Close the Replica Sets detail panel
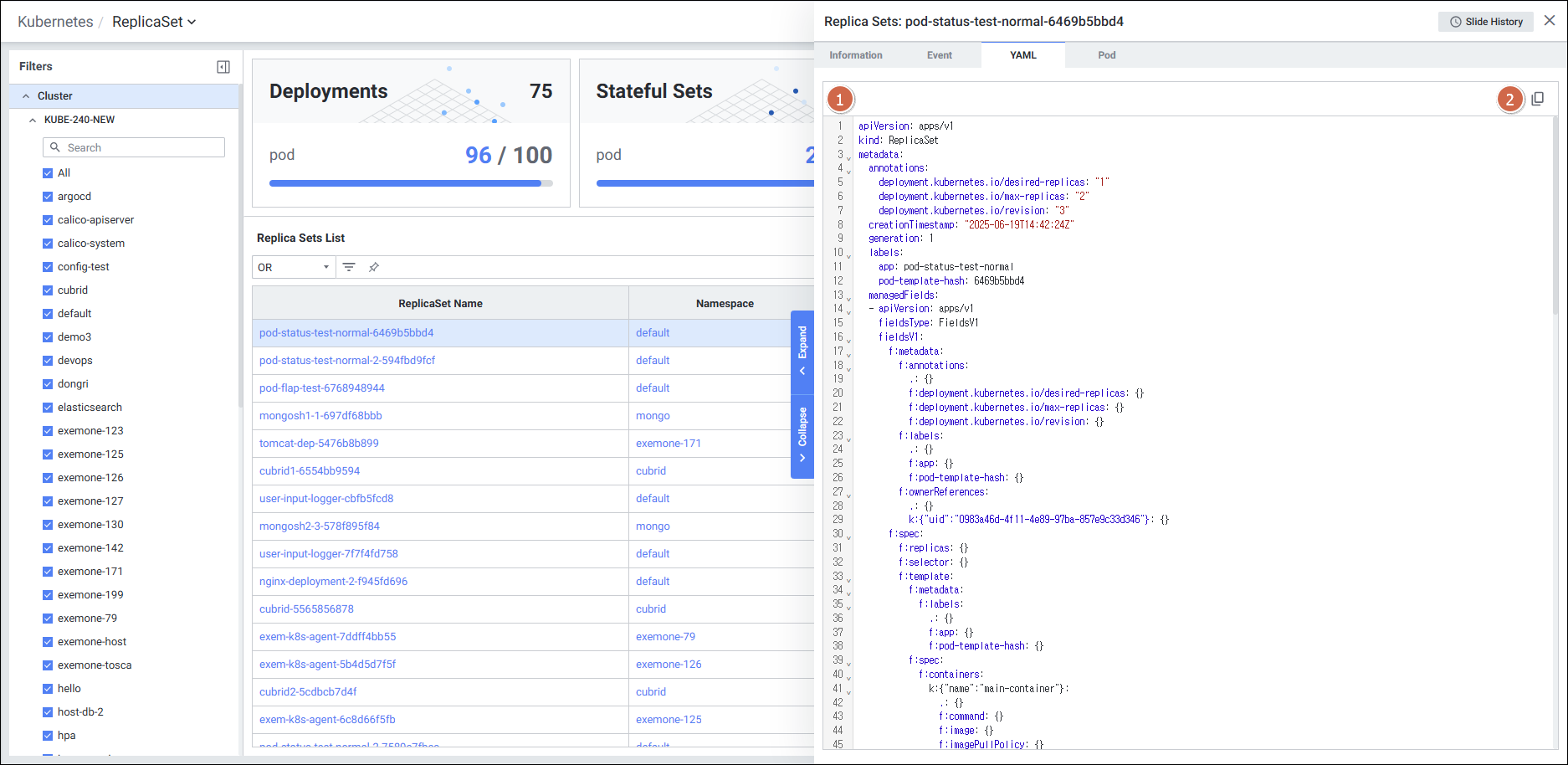 [x=1550, y=21]
